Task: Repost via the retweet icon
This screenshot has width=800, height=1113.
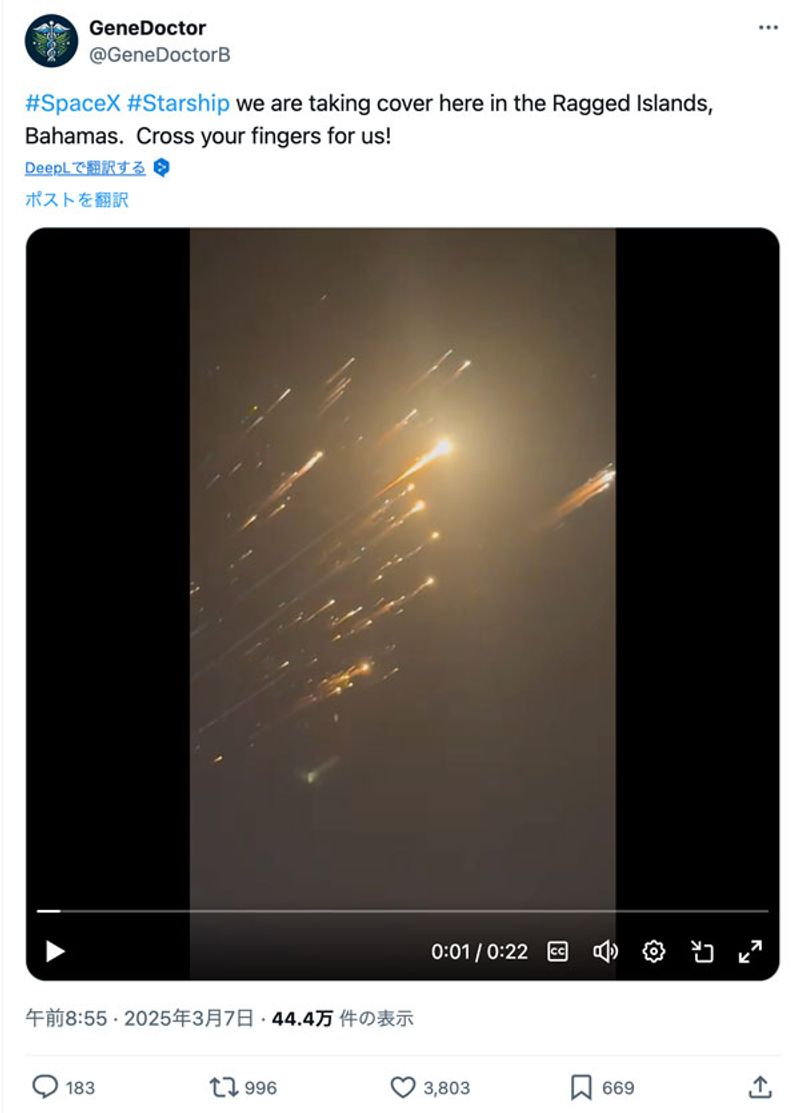Action: pyautogui.click(x=223, y=1087)
